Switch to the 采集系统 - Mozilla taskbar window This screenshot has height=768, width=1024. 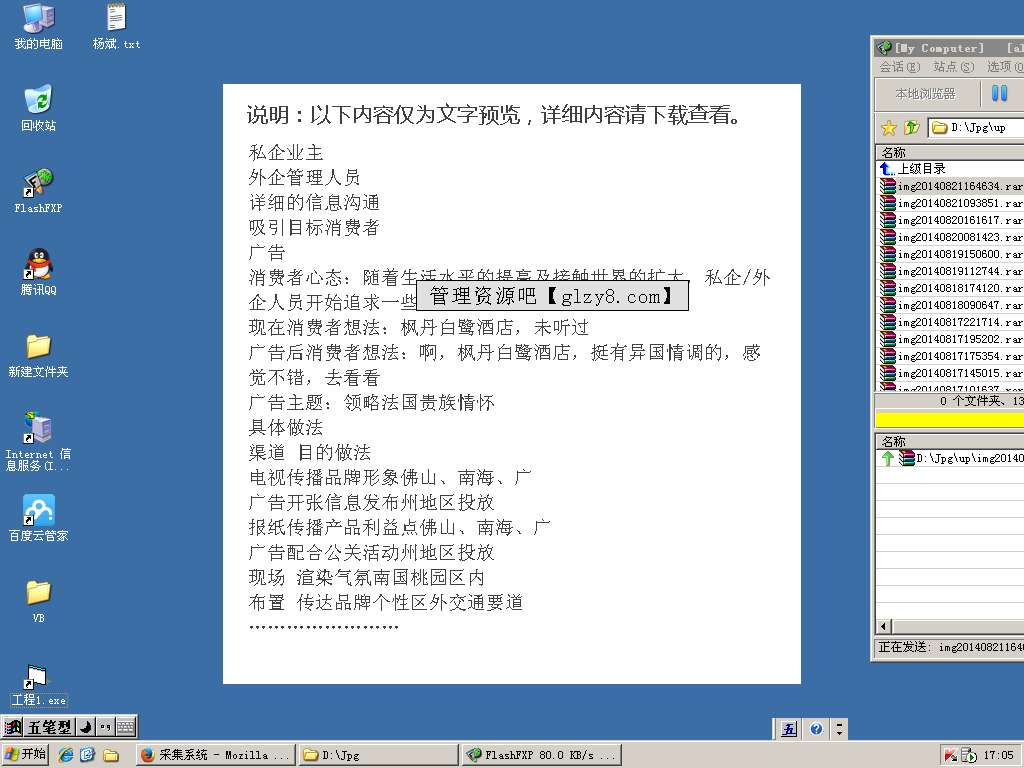[x=216, y=755]
